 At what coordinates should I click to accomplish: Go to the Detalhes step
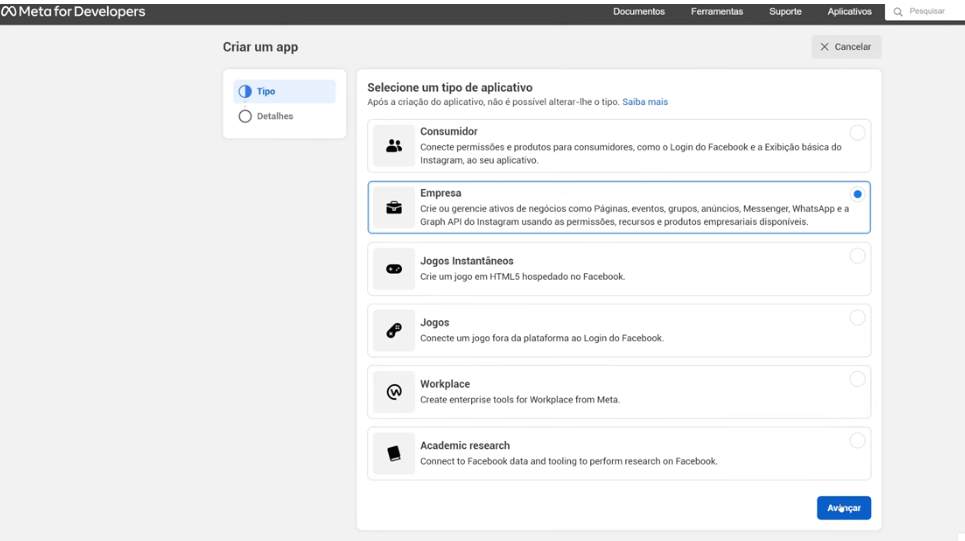284,116
